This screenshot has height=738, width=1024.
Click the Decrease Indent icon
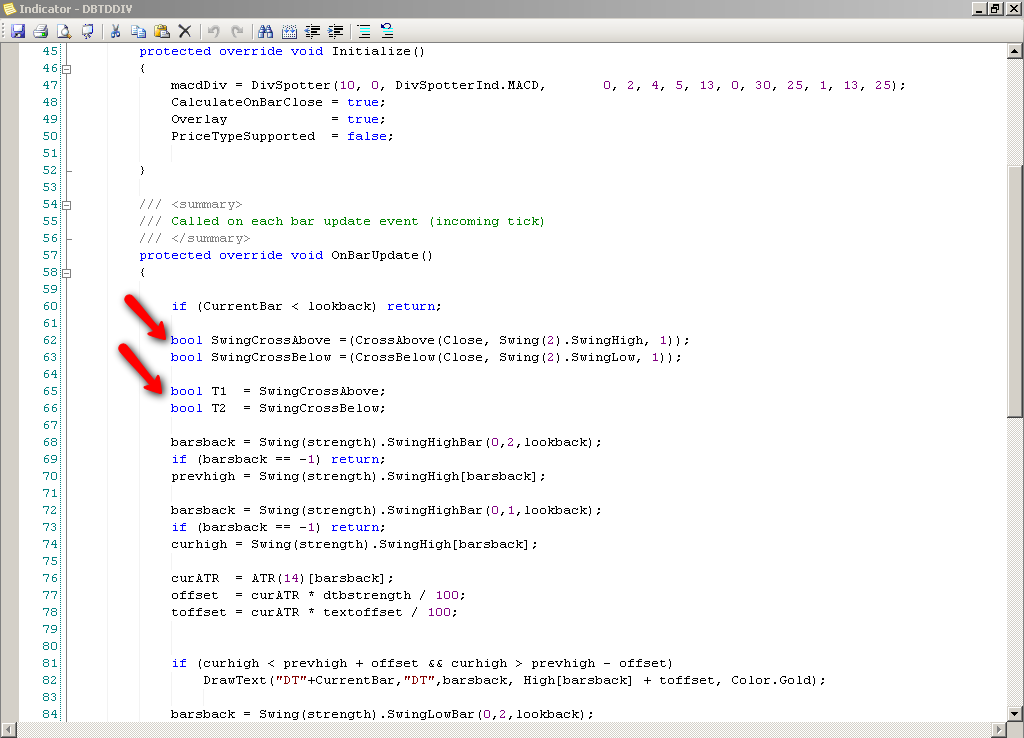point(312,31)
